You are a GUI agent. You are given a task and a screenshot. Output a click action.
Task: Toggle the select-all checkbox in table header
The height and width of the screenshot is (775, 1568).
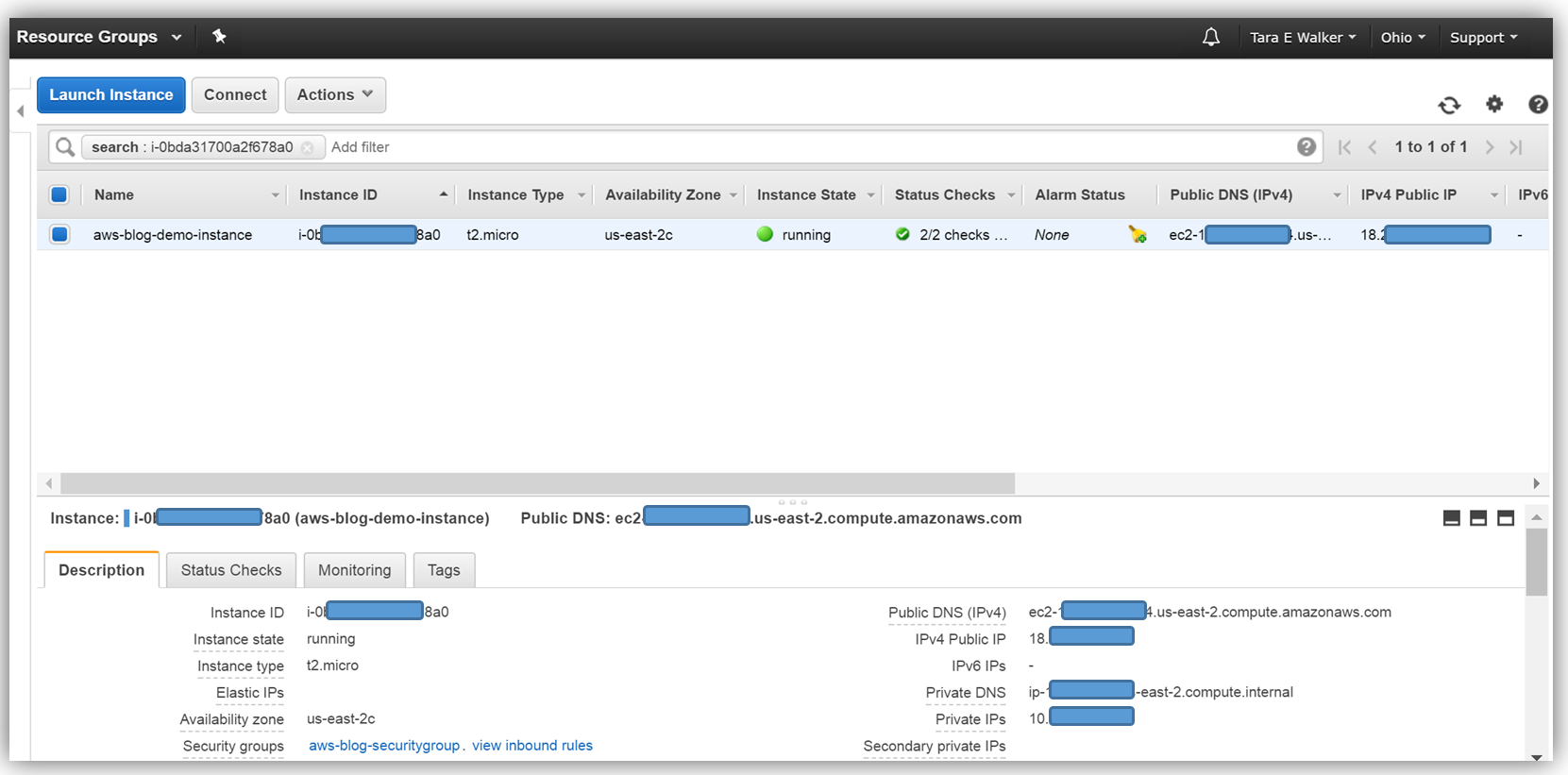pos(59,194)
